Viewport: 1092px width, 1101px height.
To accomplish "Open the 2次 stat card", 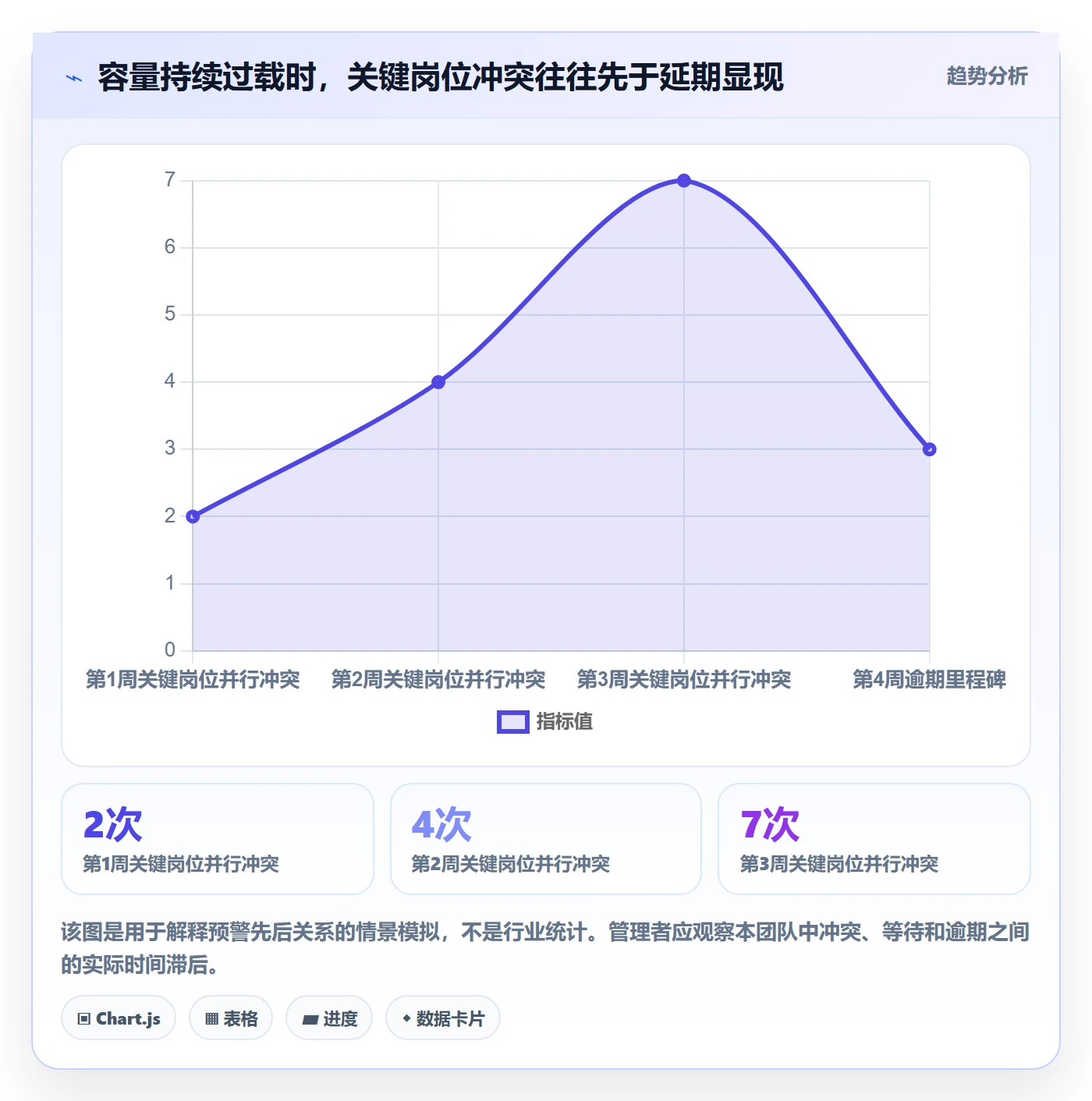I will 218,839.
